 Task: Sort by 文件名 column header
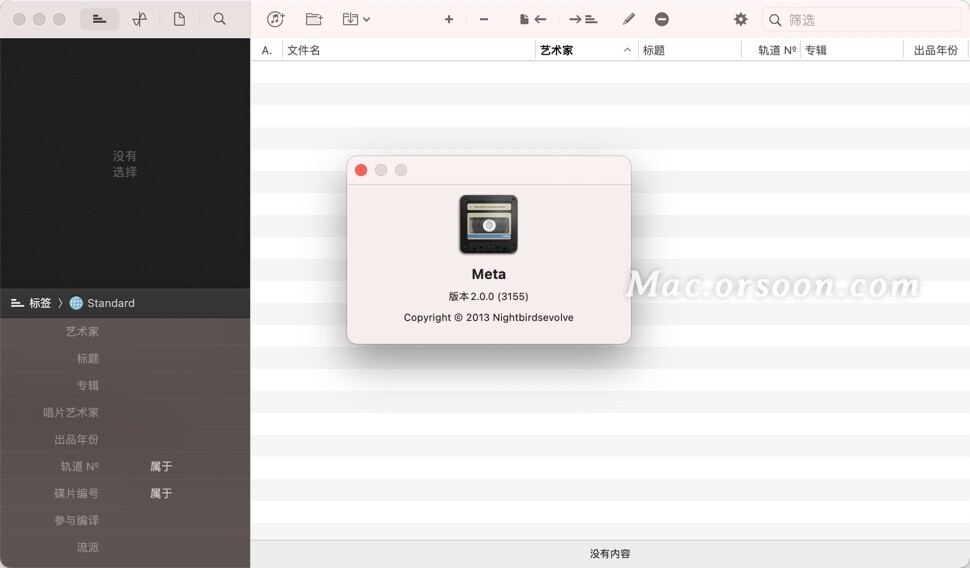coord(408,50)
